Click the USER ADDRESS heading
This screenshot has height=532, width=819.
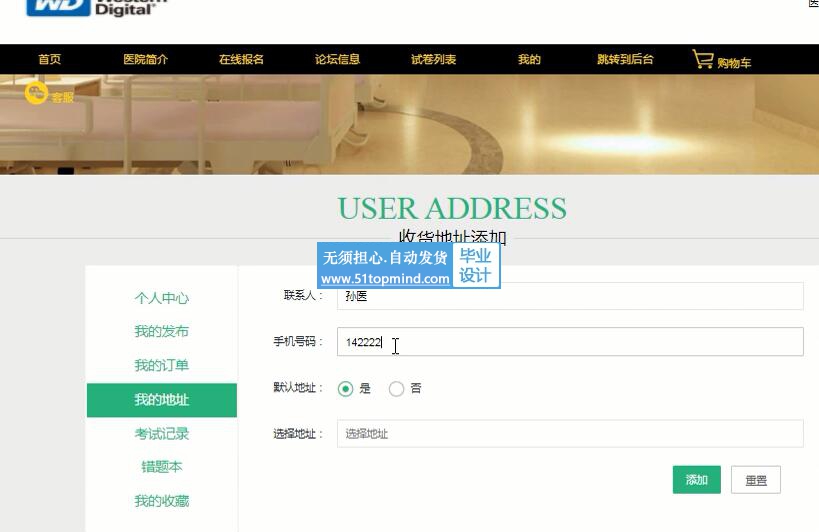(x=452, y=208)
